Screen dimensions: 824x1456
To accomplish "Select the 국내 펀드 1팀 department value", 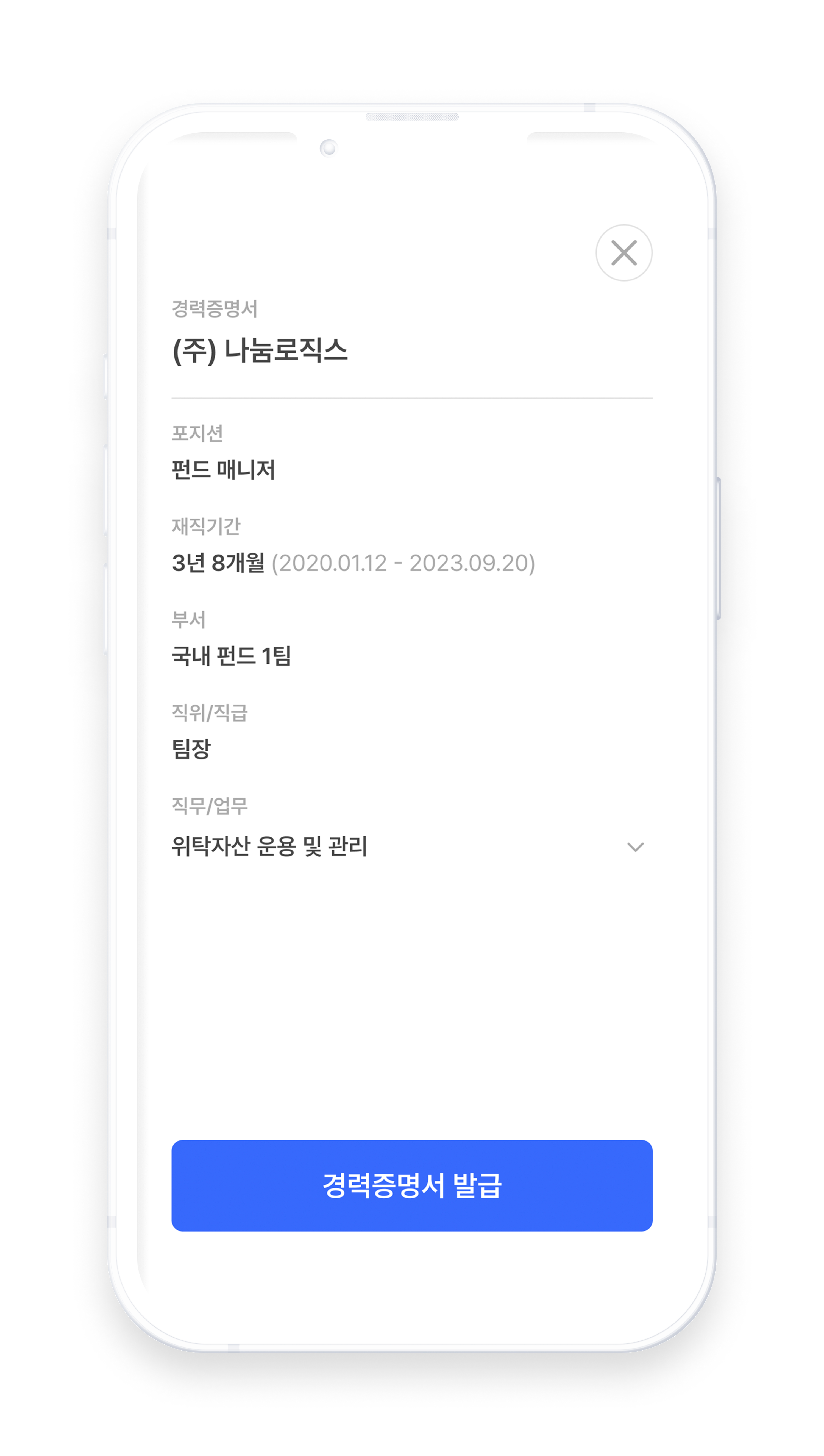I will 231,656.
